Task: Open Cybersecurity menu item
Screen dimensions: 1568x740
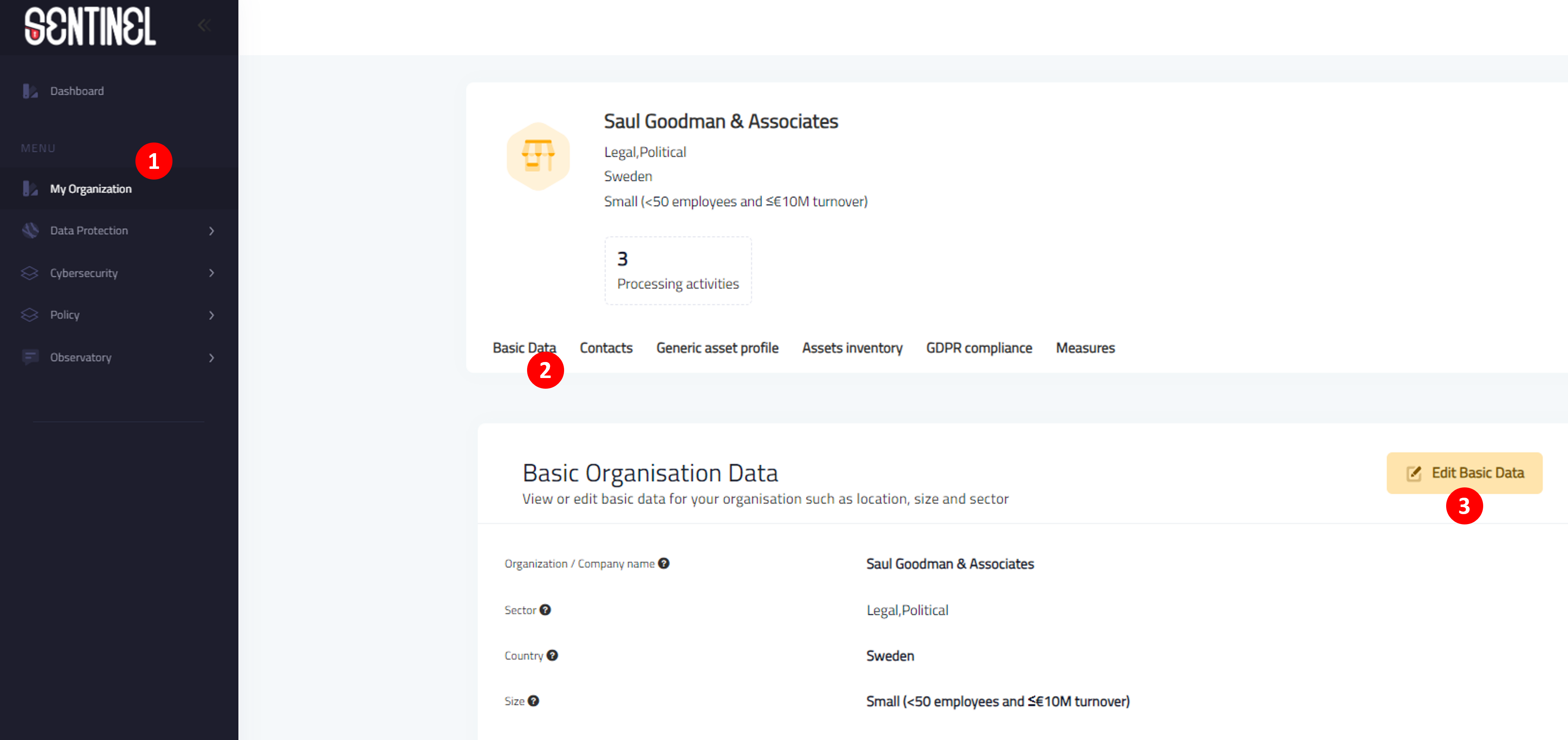Action: (x=119, y=273)
